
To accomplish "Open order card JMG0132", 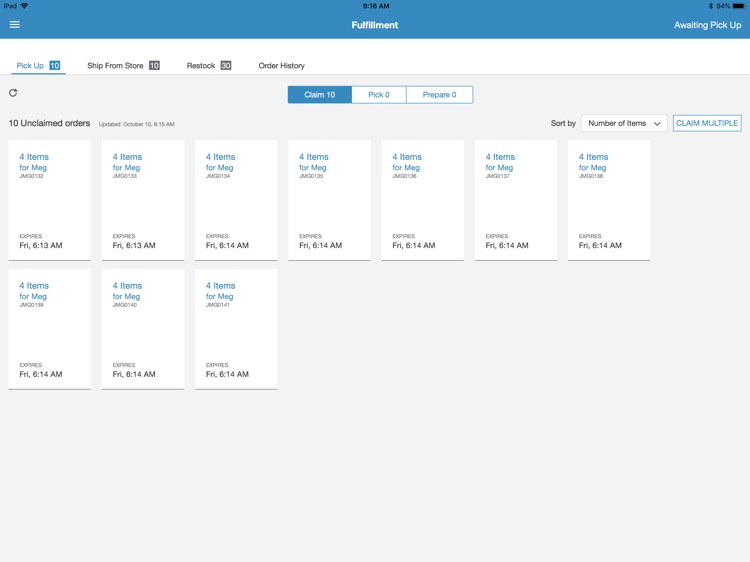I will [x=50, y=200].
